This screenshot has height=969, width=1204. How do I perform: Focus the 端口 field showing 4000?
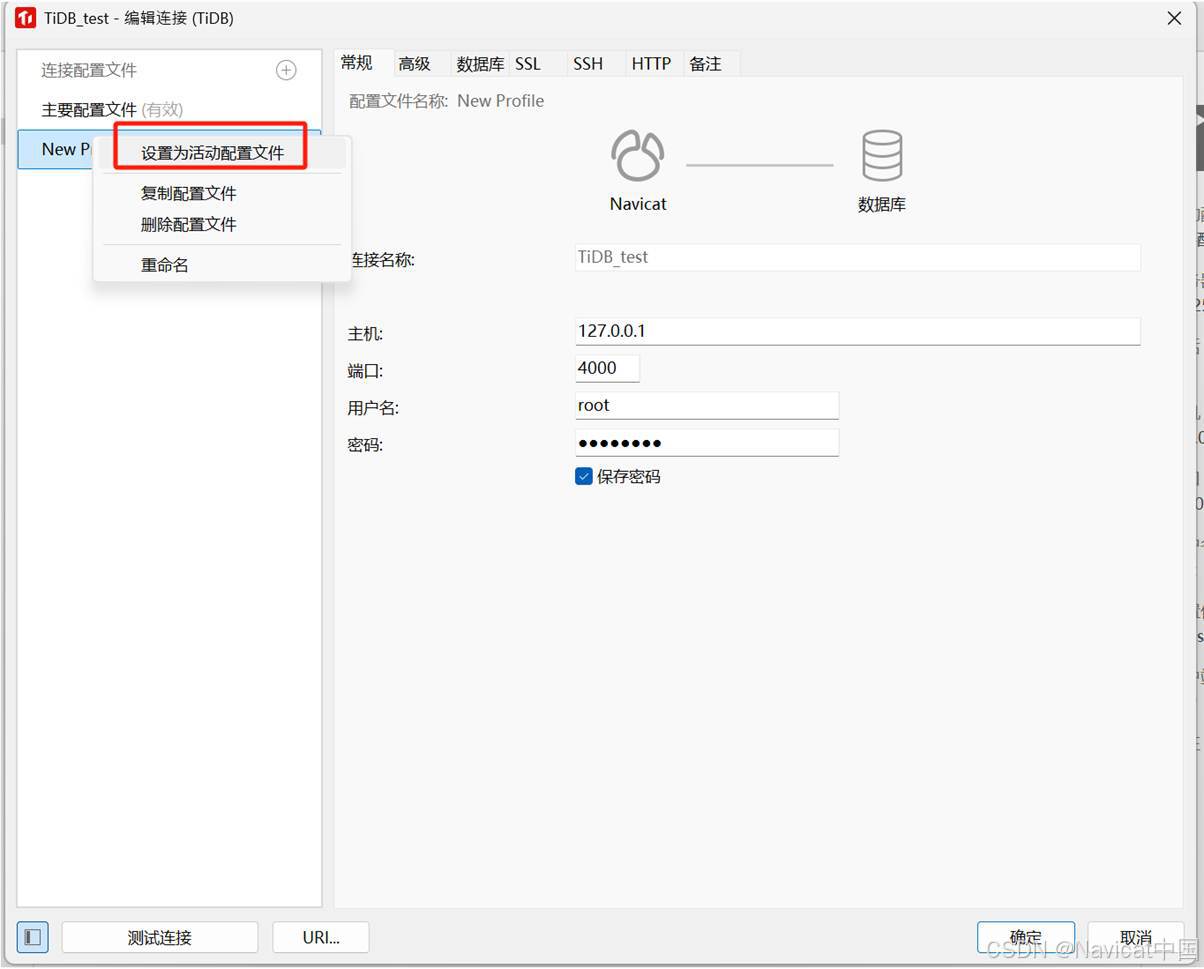click(607, 368)
